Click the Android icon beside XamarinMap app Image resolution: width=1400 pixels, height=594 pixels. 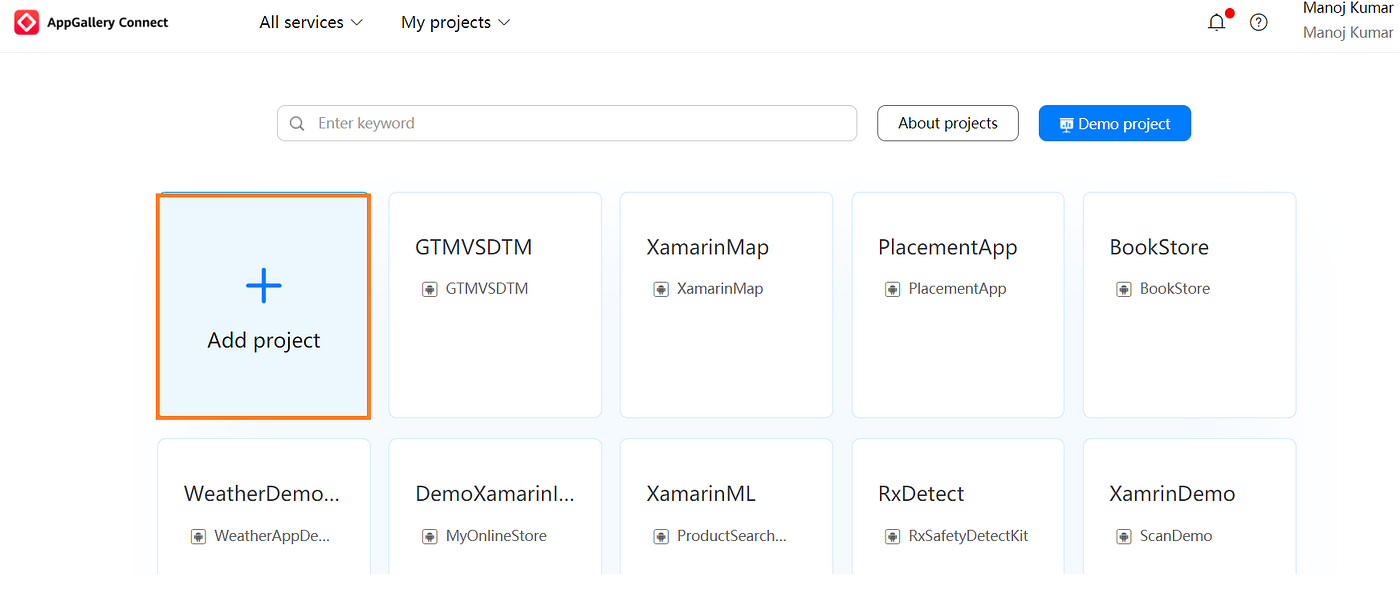[x=661, y=289]
